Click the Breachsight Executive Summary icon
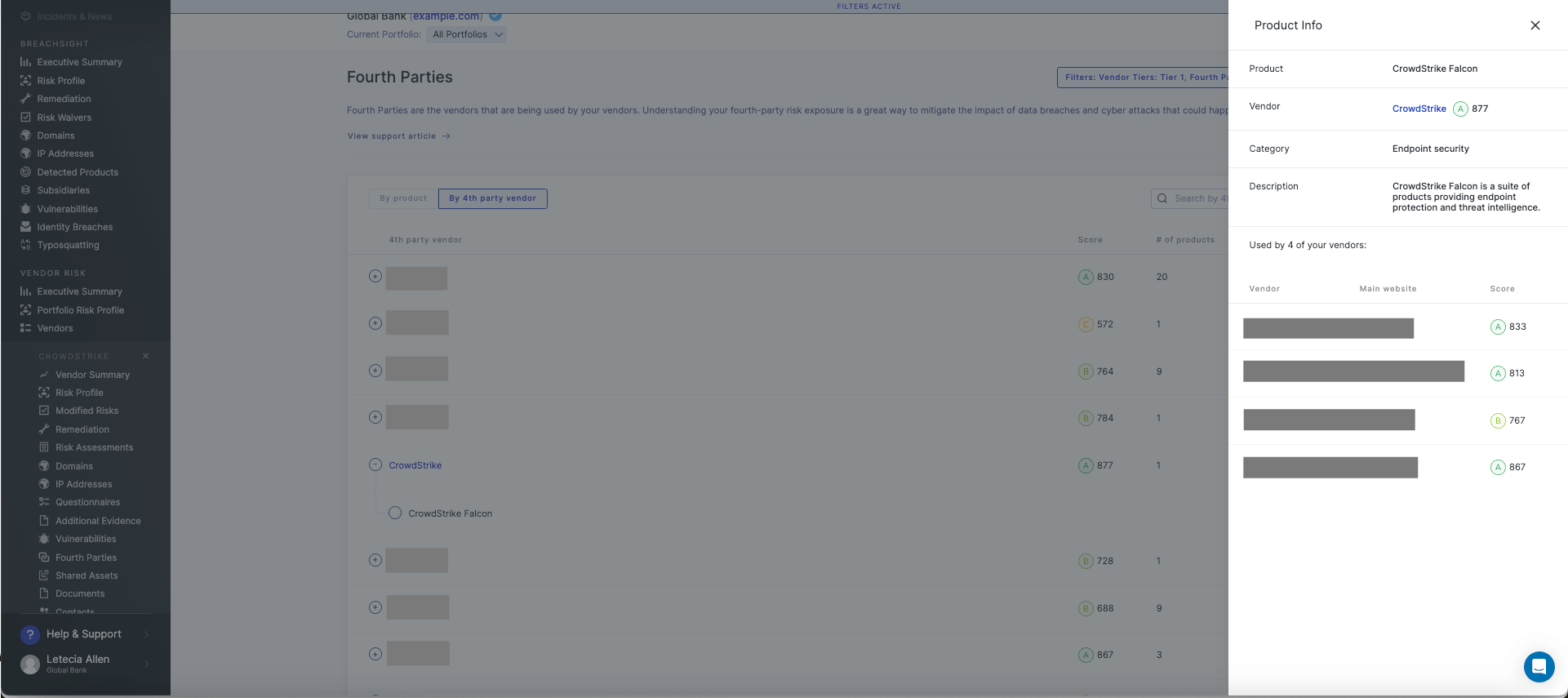Viewport: 1568px width, 698px height. click(25, 62)
